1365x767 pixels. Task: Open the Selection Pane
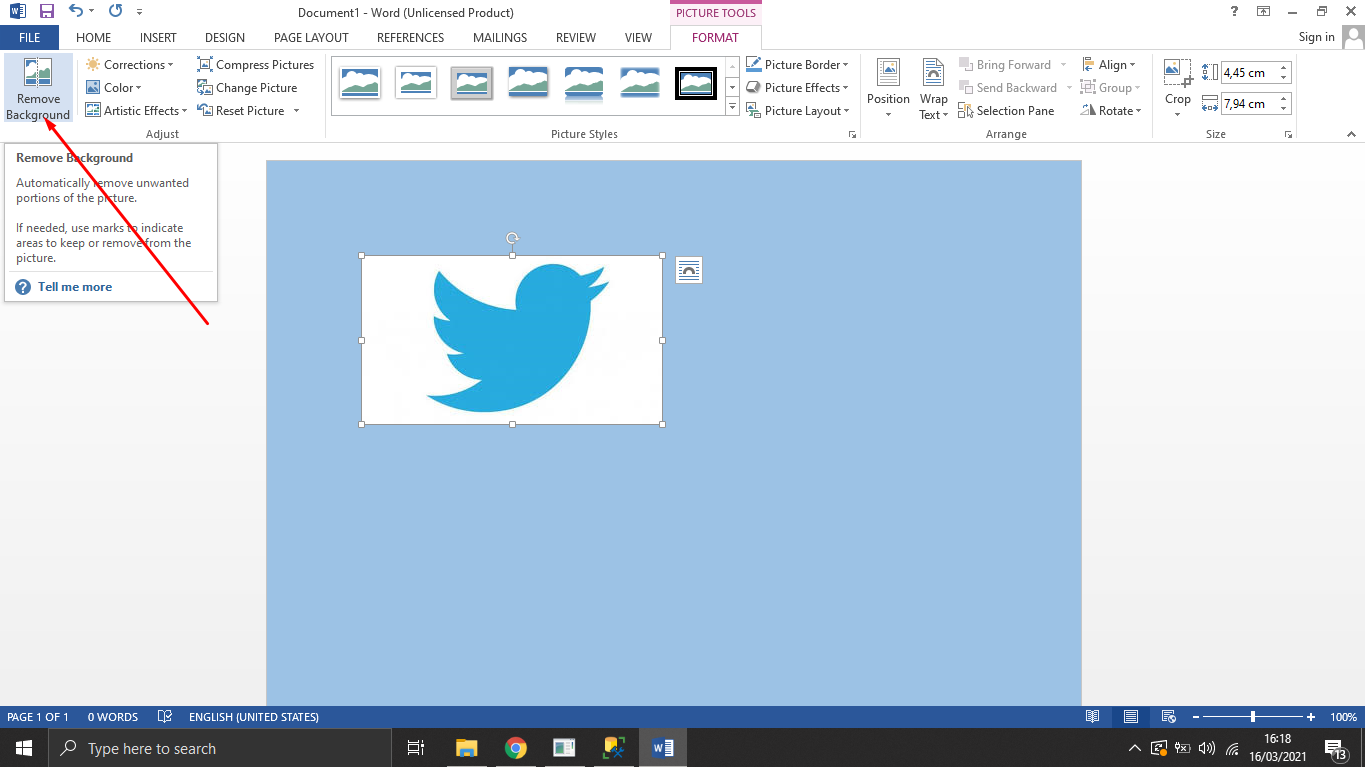(x=1006, y=111)
